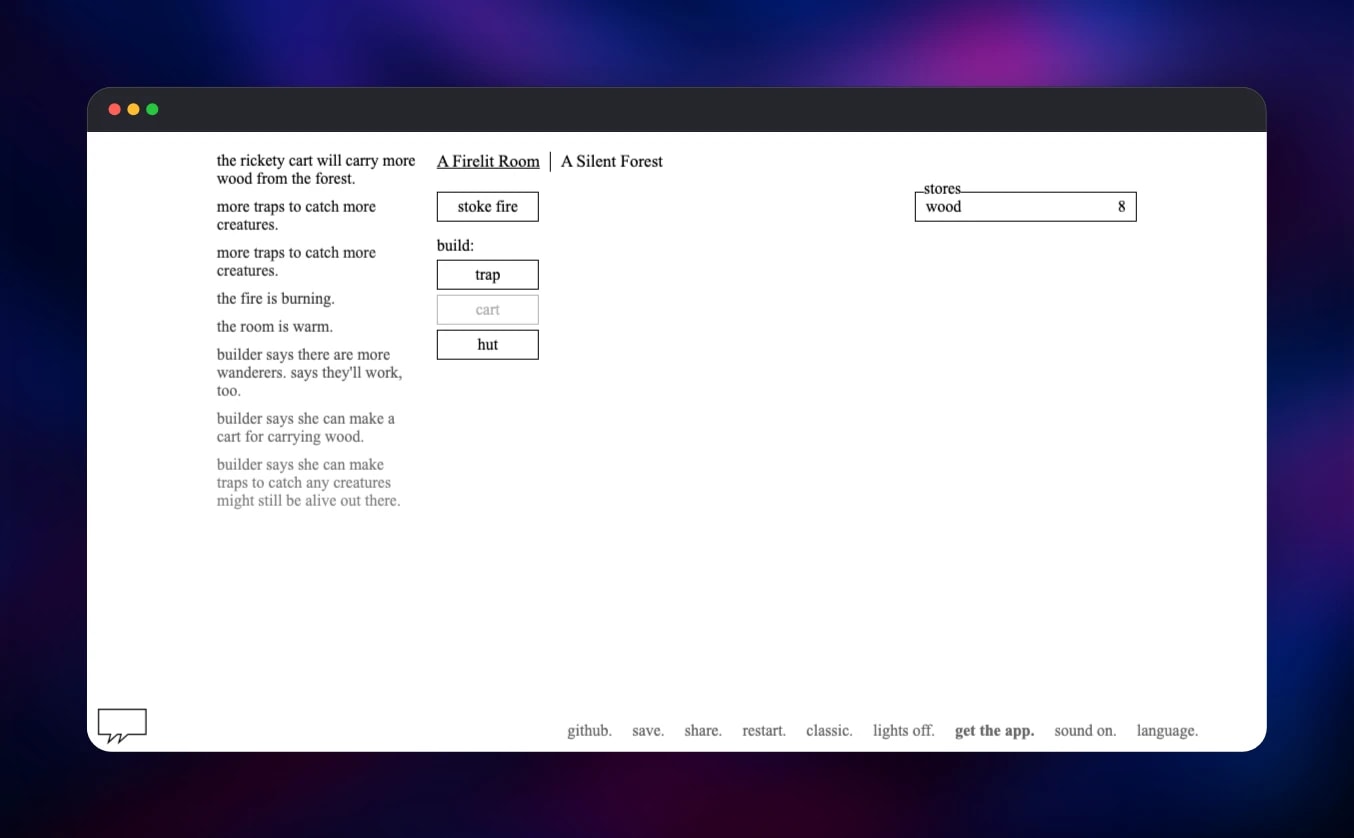Open the language menu

click(x=1167, y=731)
